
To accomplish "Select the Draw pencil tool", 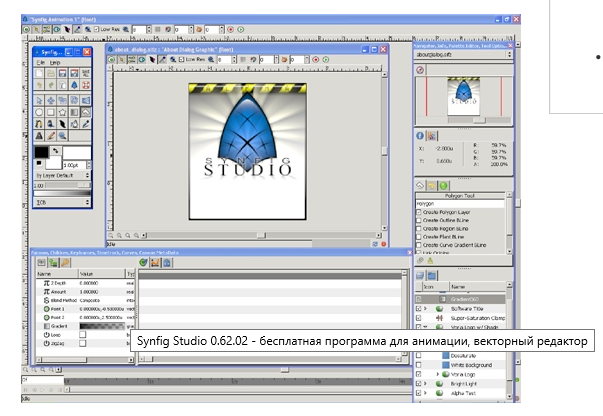I will click(x=50, y=136).
